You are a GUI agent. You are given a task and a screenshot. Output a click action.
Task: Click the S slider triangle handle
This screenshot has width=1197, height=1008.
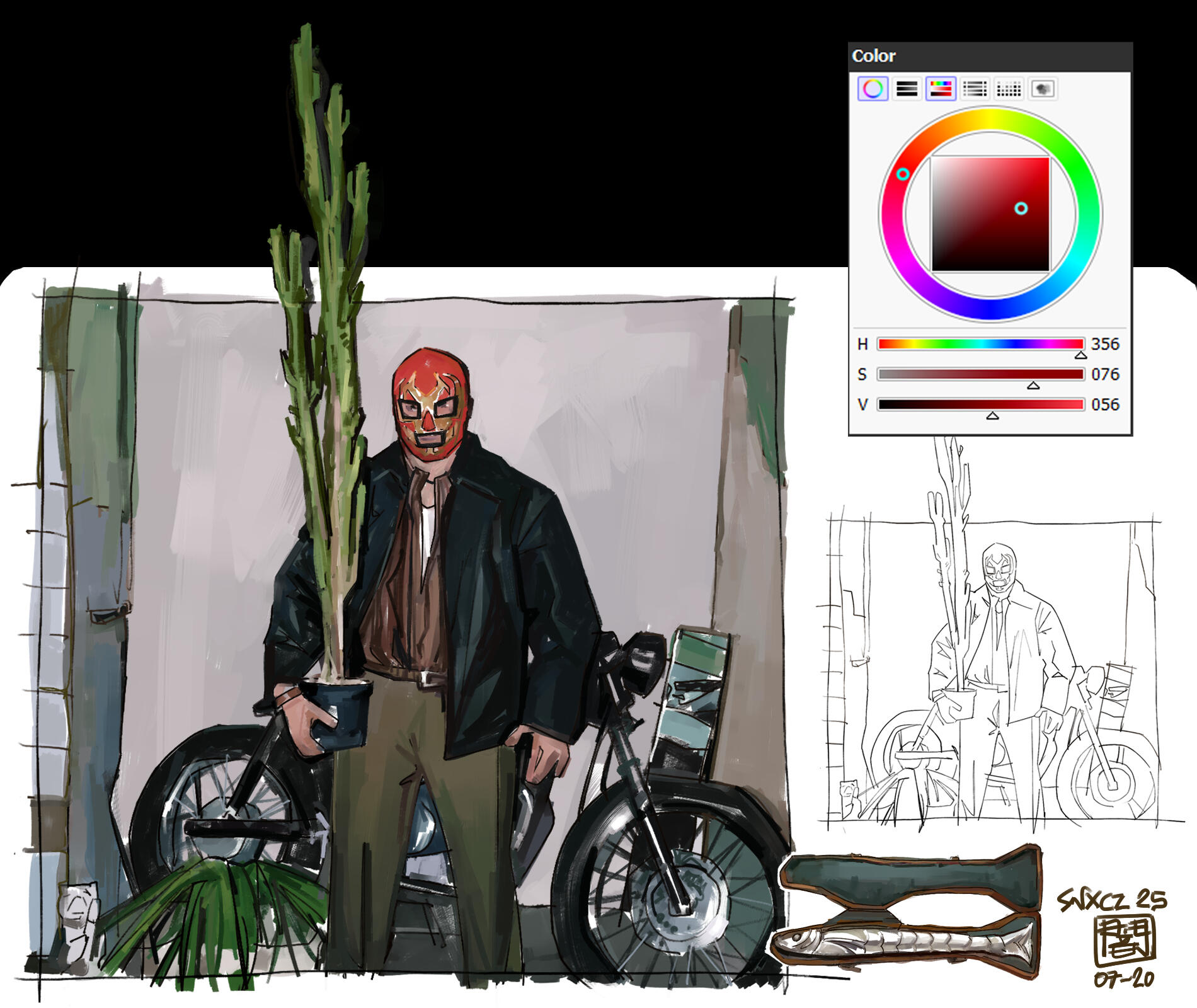[x=1033, y=386]
